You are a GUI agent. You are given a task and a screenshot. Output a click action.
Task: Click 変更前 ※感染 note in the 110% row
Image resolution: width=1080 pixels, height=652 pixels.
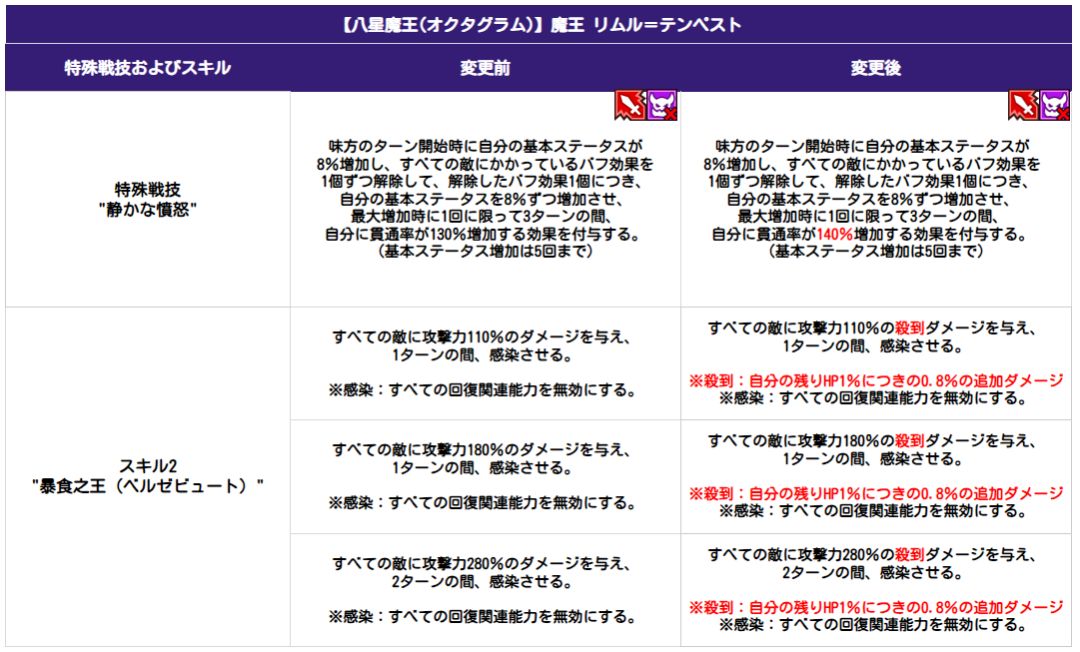click(482, 390)
